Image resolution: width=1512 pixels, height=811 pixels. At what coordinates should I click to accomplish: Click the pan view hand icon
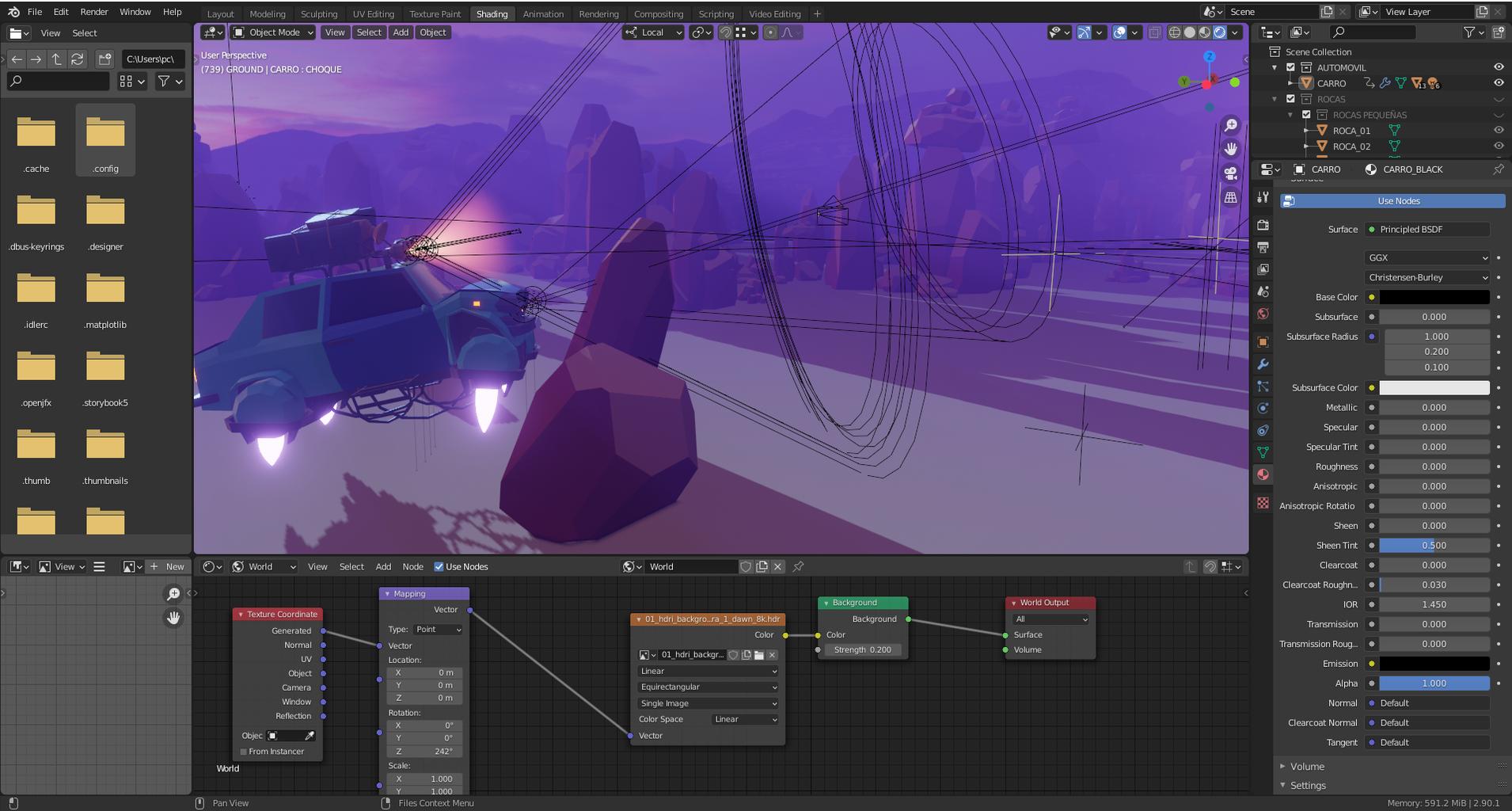(1230, 149)
